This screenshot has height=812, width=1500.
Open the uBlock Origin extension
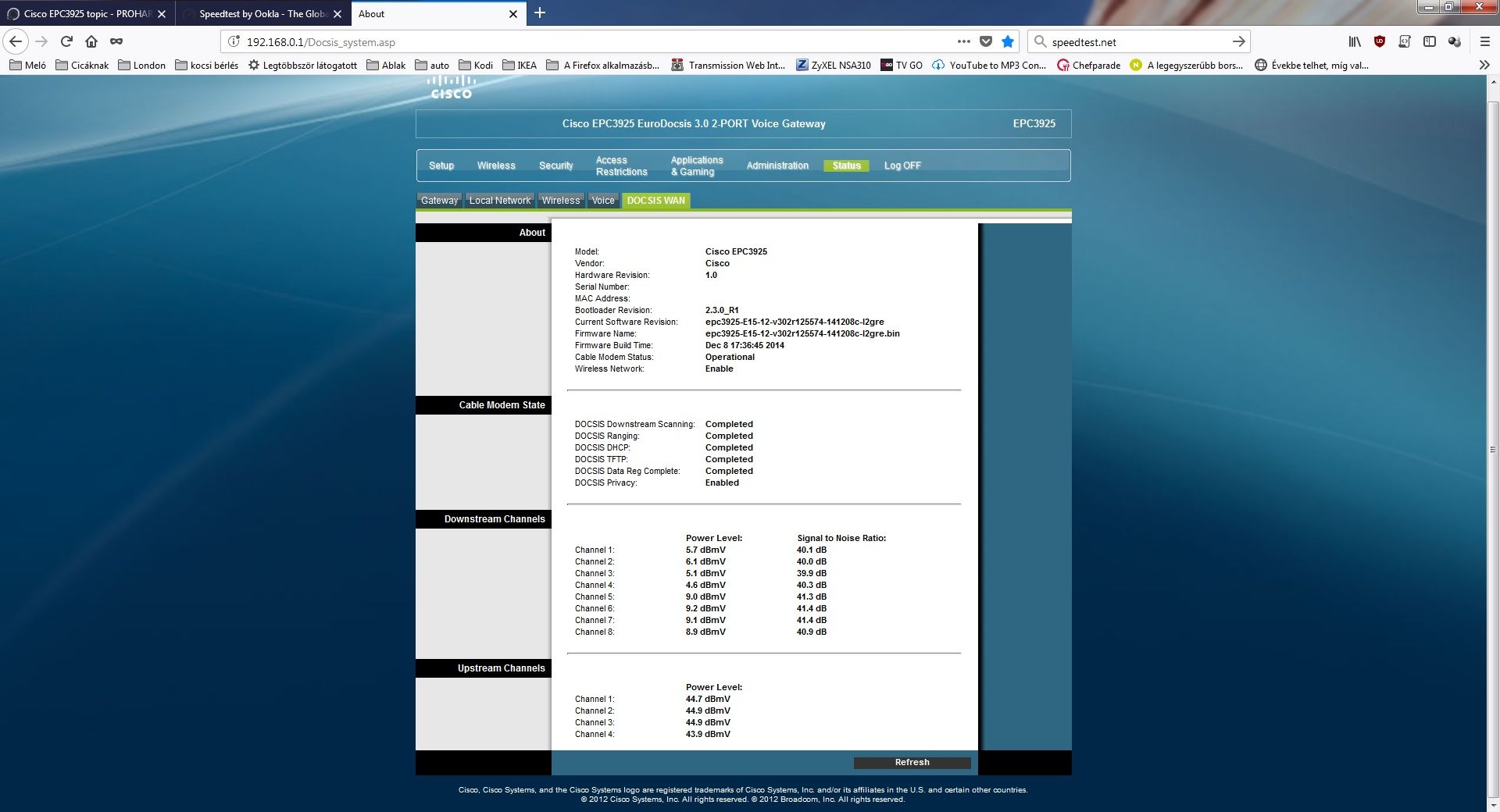[x=1380, y=41]
